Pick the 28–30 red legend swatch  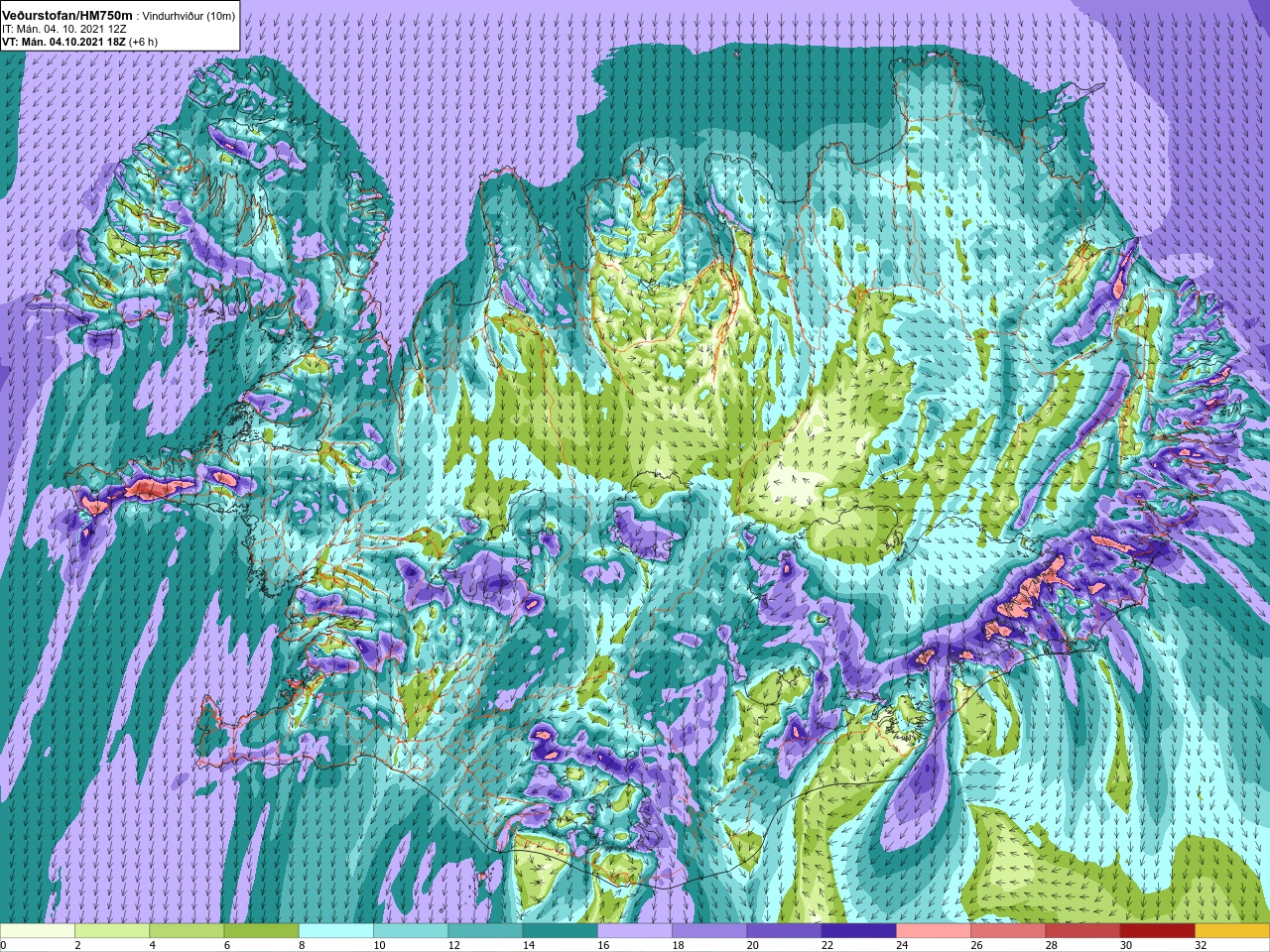[x=1082, y=931]
